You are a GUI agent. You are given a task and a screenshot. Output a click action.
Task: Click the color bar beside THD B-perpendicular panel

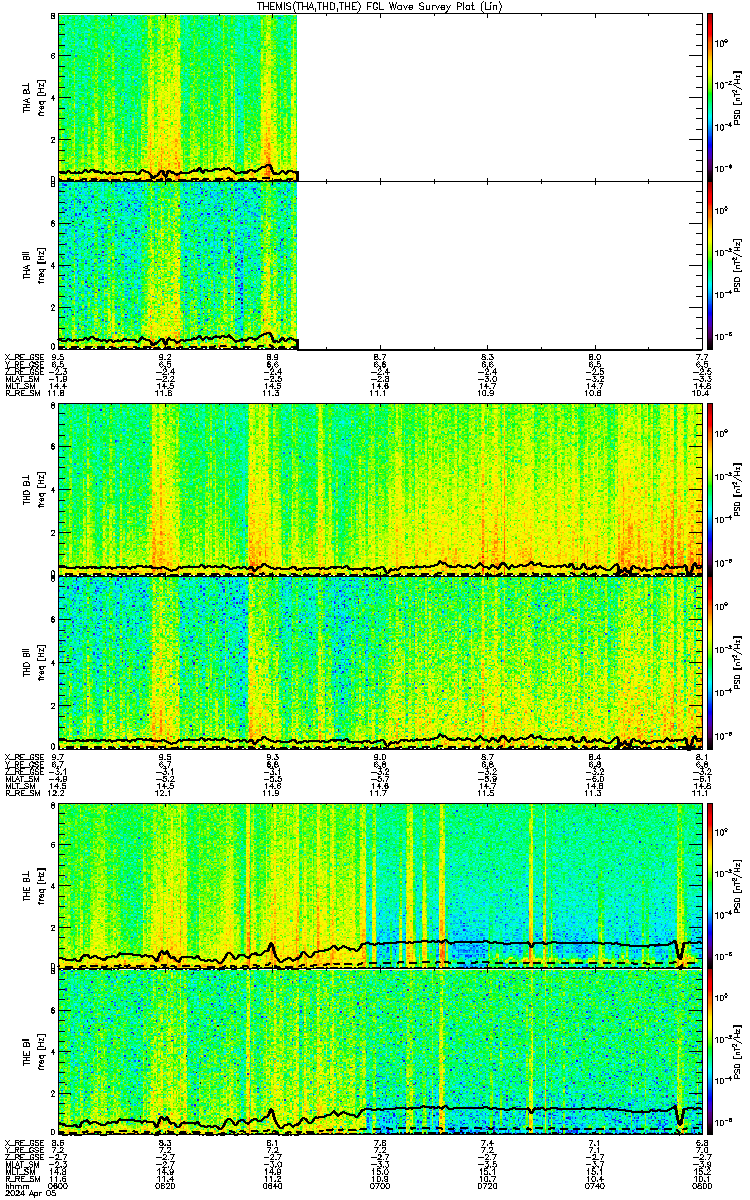pos(711,489)
